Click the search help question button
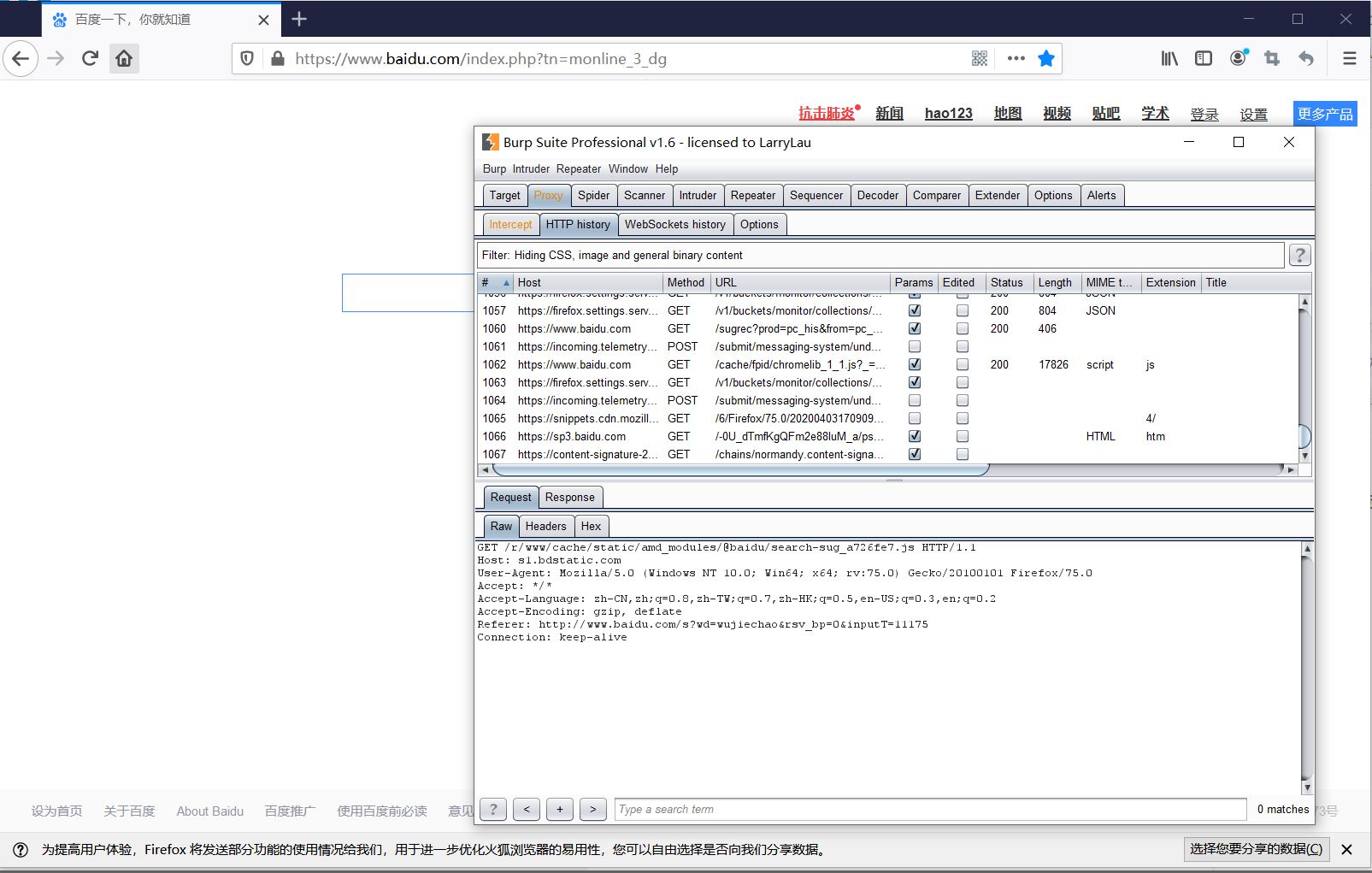Image resolution: width=1372 pixels, height=873 pixels. pos(493,809)
